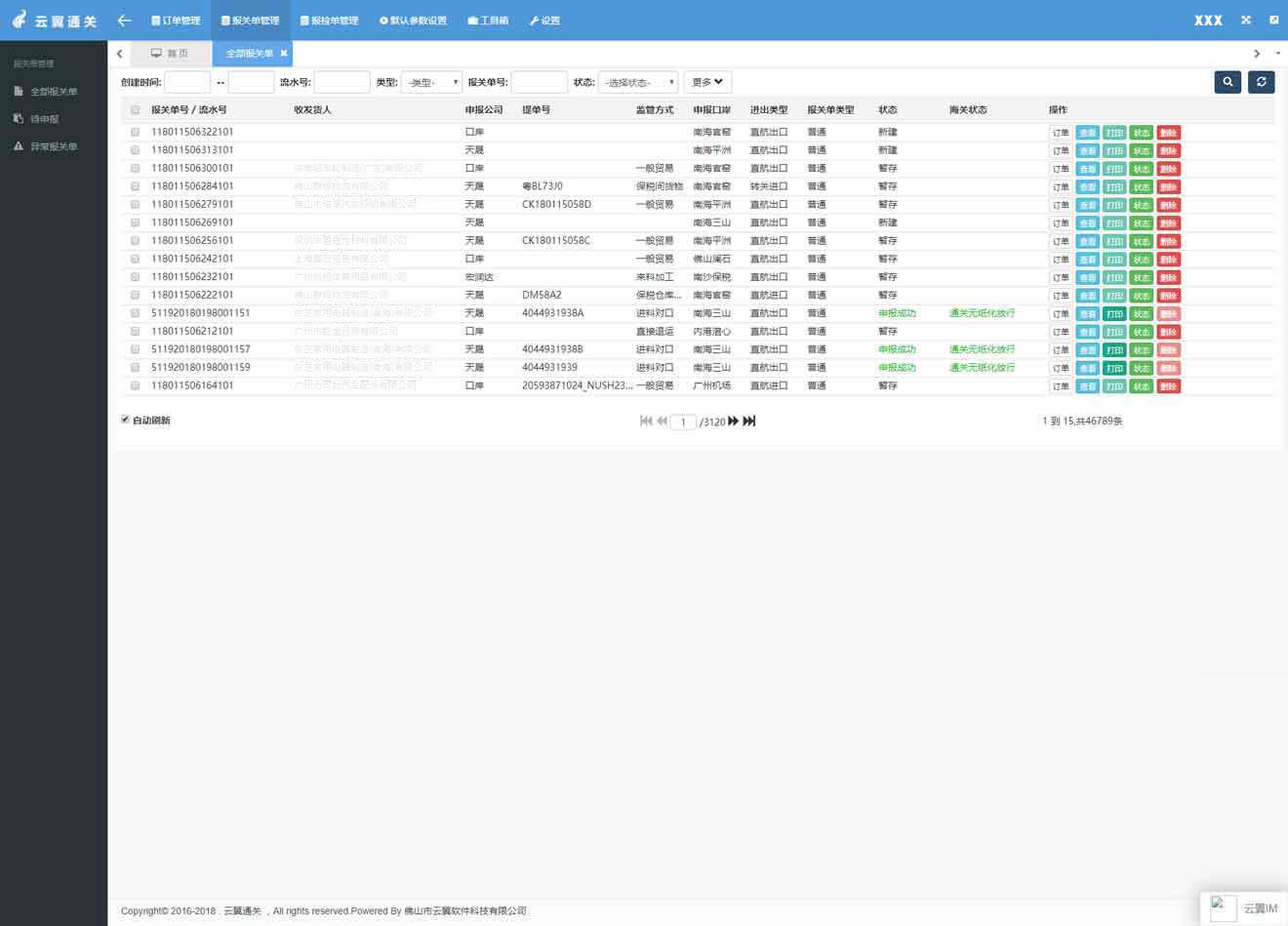Close the 全部报关单 tab with X
Viewport: 1288px width, 926px height.
284,54
